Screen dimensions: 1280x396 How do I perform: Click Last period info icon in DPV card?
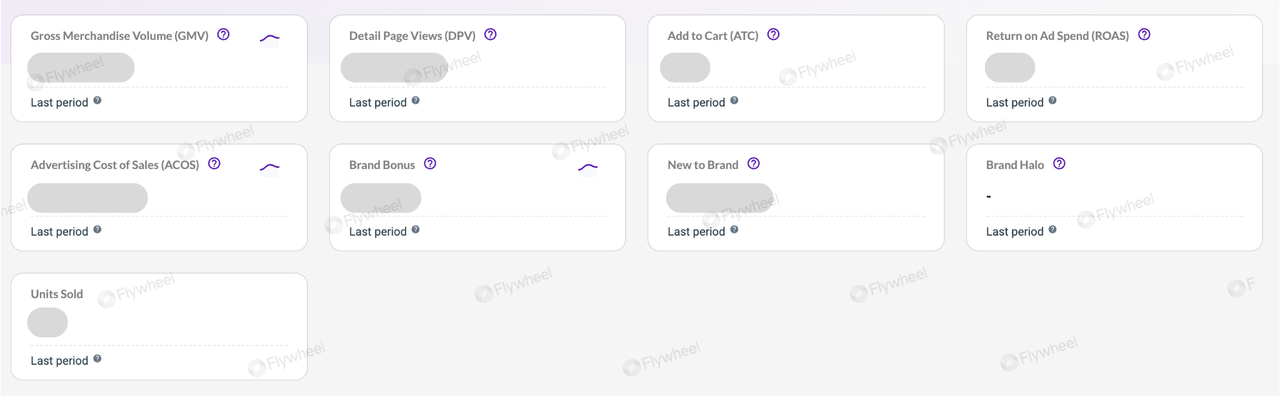point(416,101)
